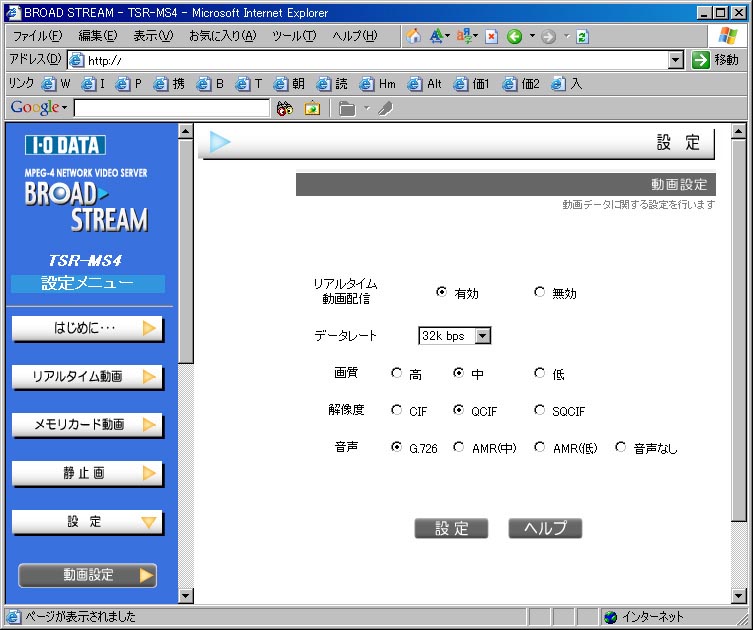Image resolution: width=753 pixels, height=630 pixels.
Task: Open the 32k bps data rate dropdown
Action: tap(454, 336)
